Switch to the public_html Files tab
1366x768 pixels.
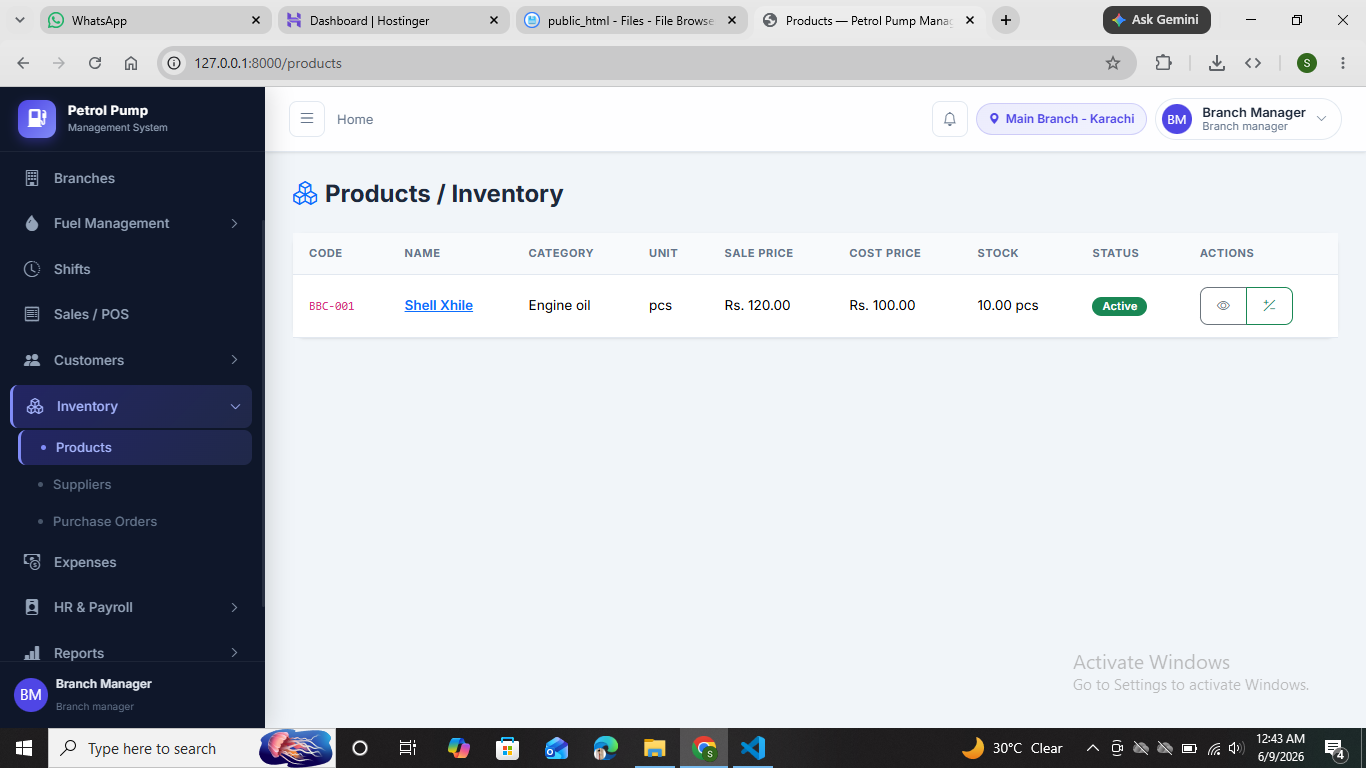632,20
